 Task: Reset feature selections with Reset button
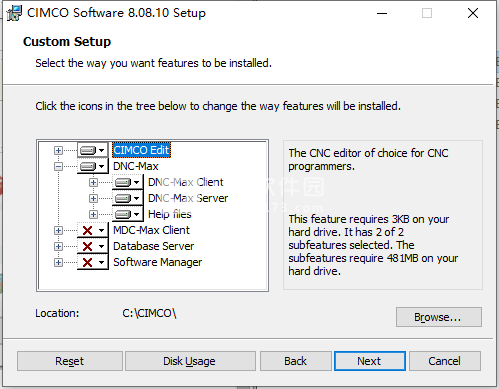(x=70, y=361)
